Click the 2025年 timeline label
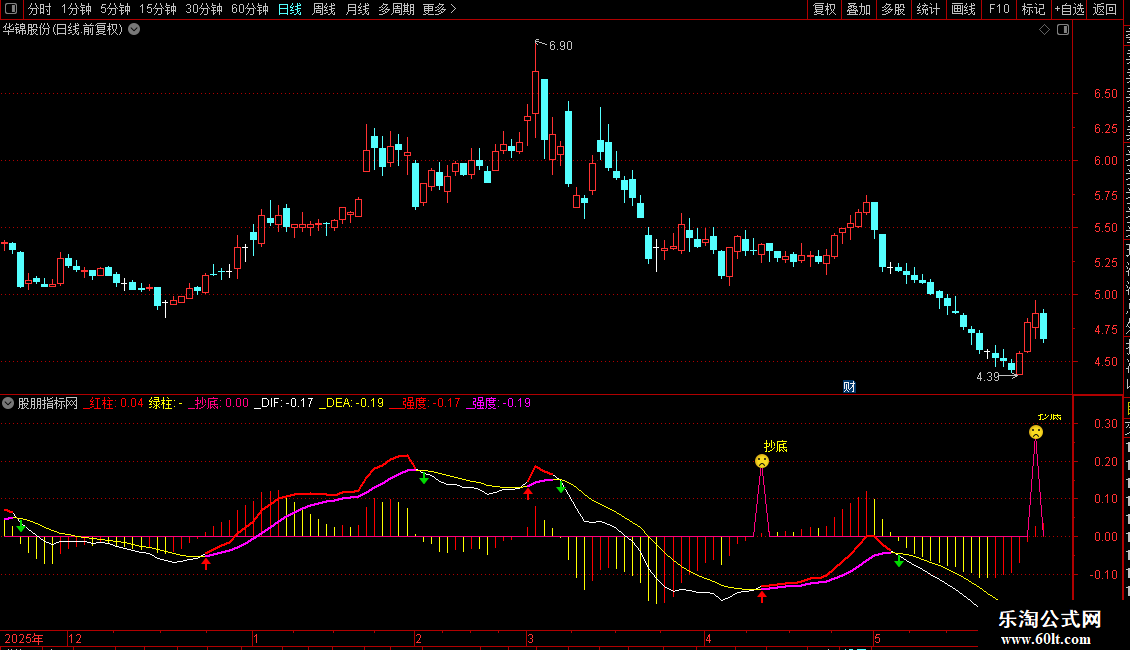 coord(24,638)
